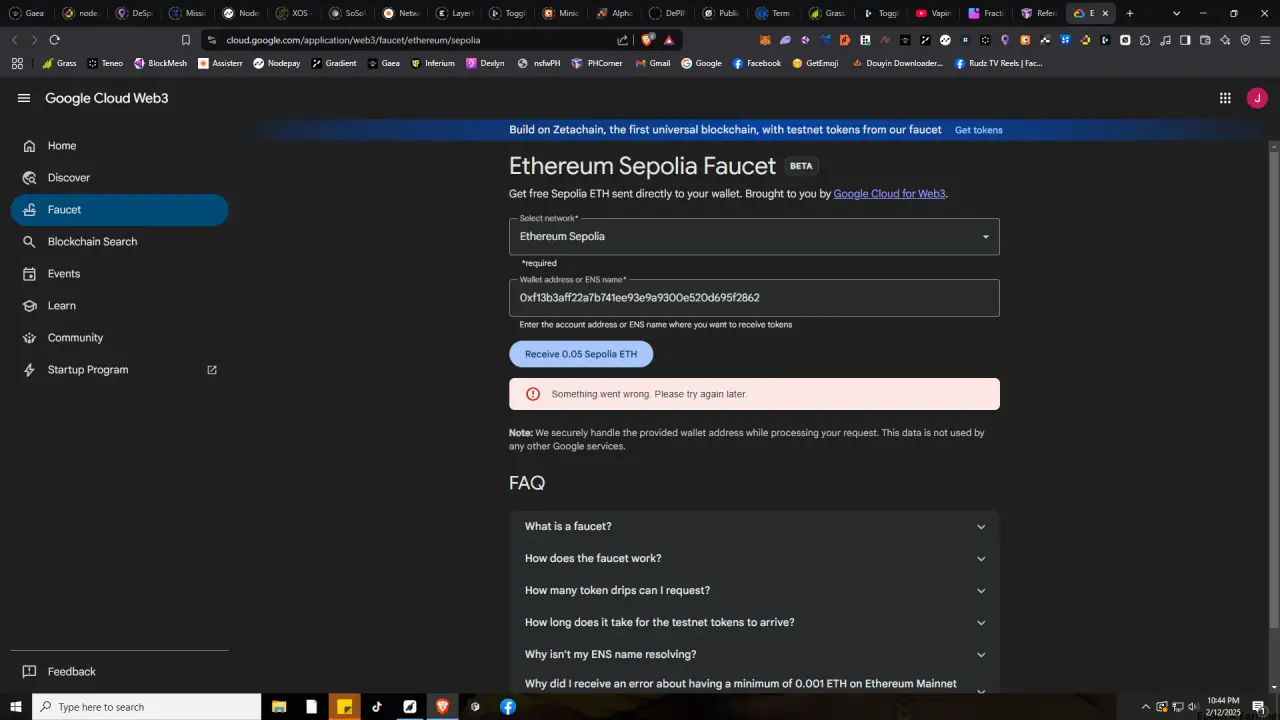1280x720 pixels.
Task: Click the Brave Rewards triangle icon
Action: pos(669,40)
